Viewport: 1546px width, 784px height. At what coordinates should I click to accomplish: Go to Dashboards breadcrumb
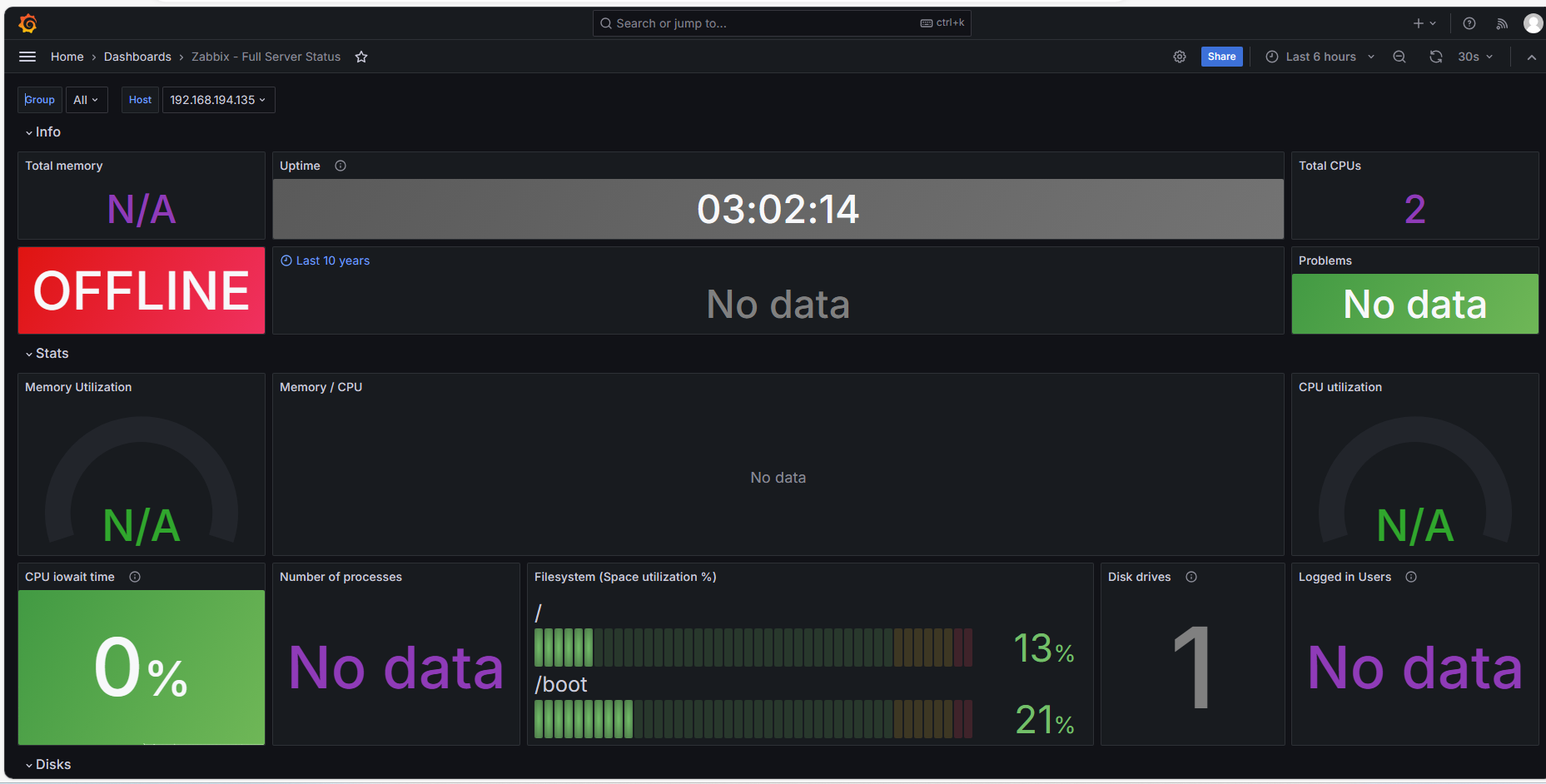[137, 57]
